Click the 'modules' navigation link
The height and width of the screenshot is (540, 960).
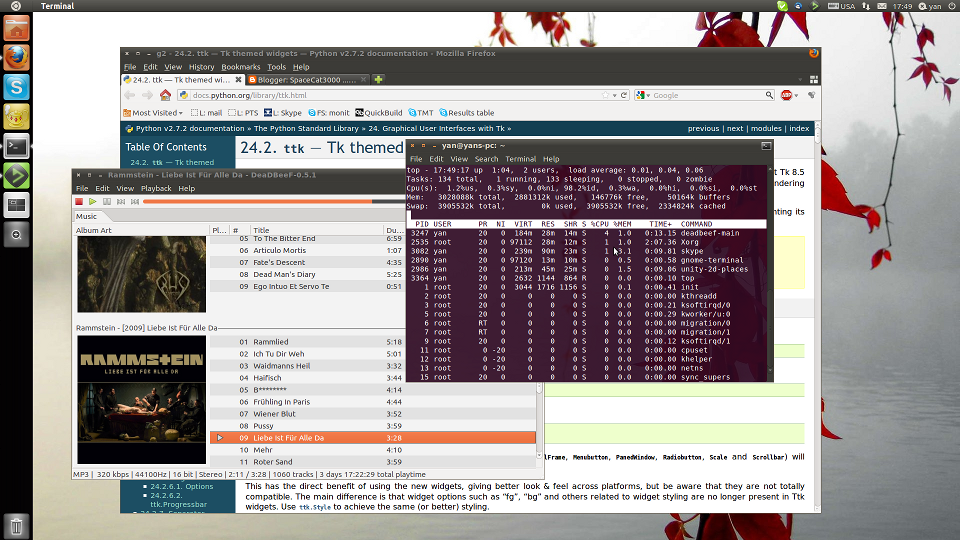(x=766, y=129)
